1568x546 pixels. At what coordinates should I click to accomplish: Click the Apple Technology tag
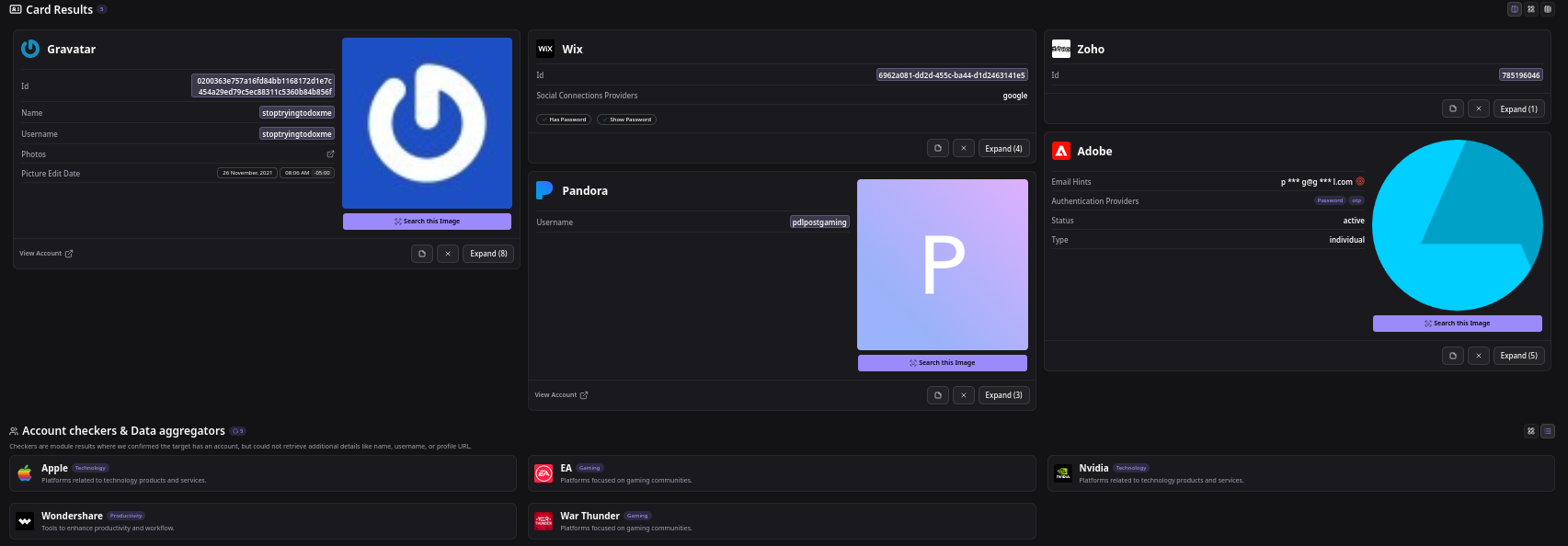point(90,468)
